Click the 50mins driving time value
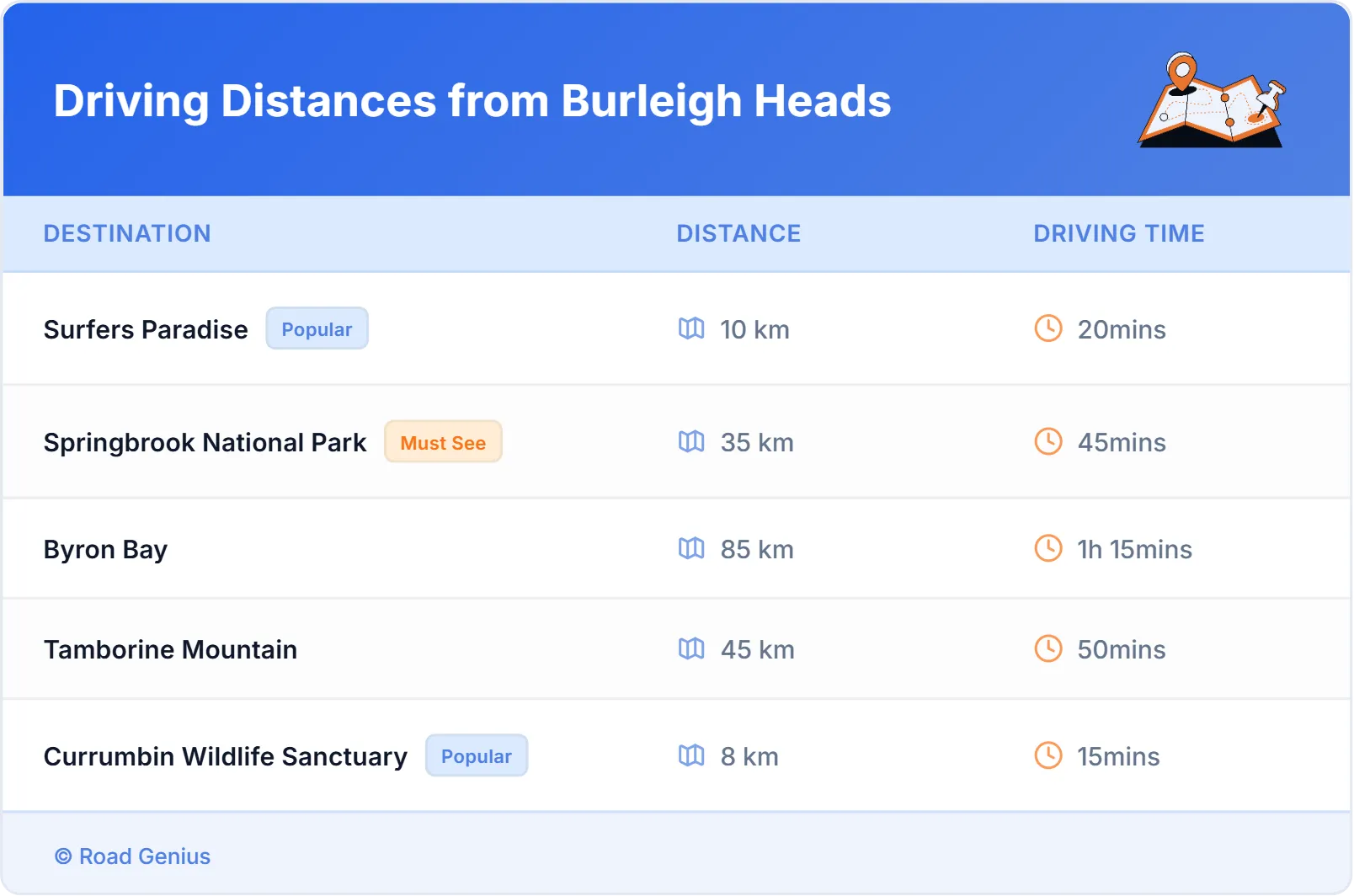Screen dimensions: 1354x896 1122,649
